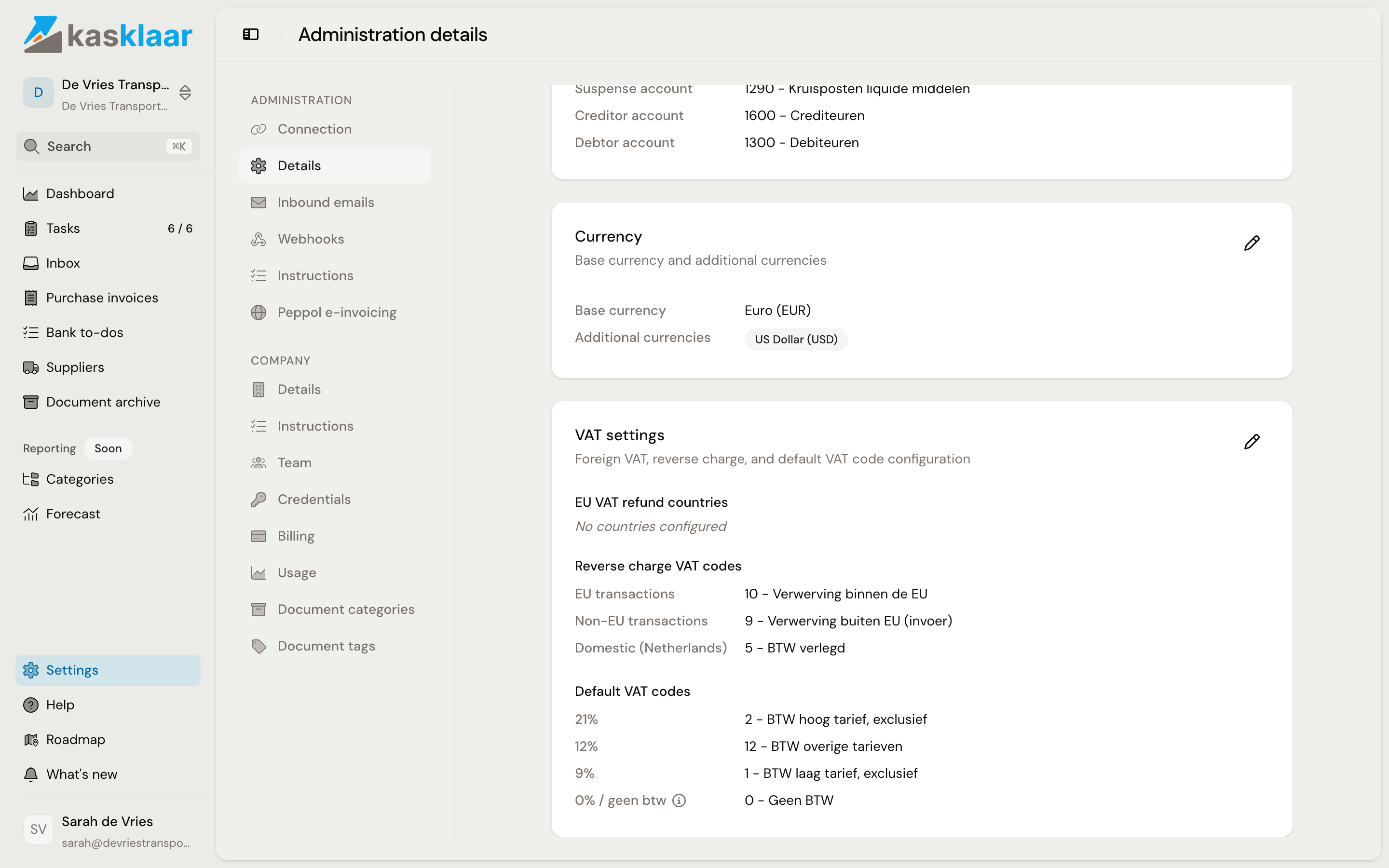Click the Search field
Viewport: 1389px width, 868px height.
click(108, 147)
